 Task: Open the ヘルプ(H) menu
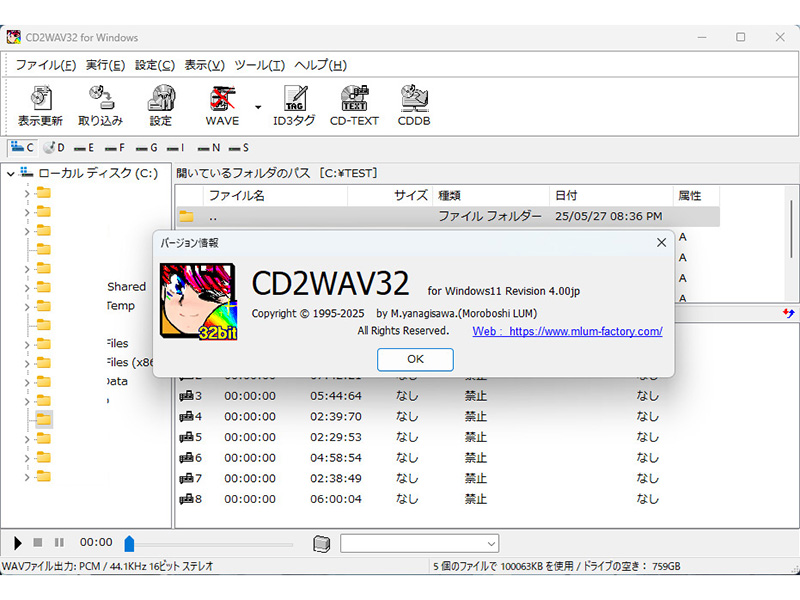pos(320,65)
